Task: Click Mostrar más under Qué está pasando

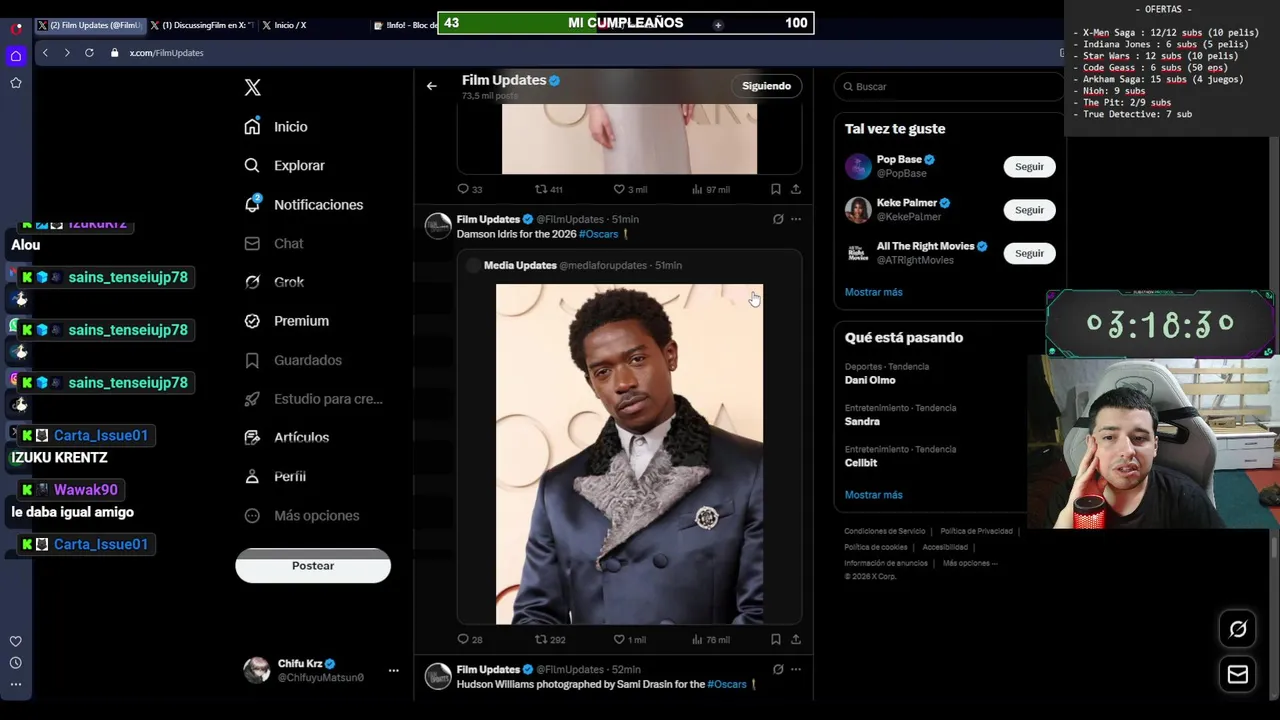Action: [x=873, y=495]
